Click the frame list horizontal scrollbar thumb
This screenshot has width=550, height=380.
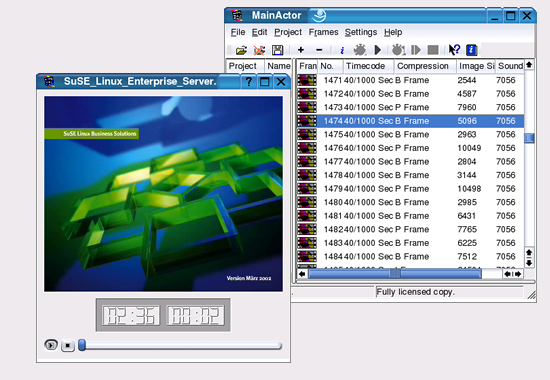[395, 274]
